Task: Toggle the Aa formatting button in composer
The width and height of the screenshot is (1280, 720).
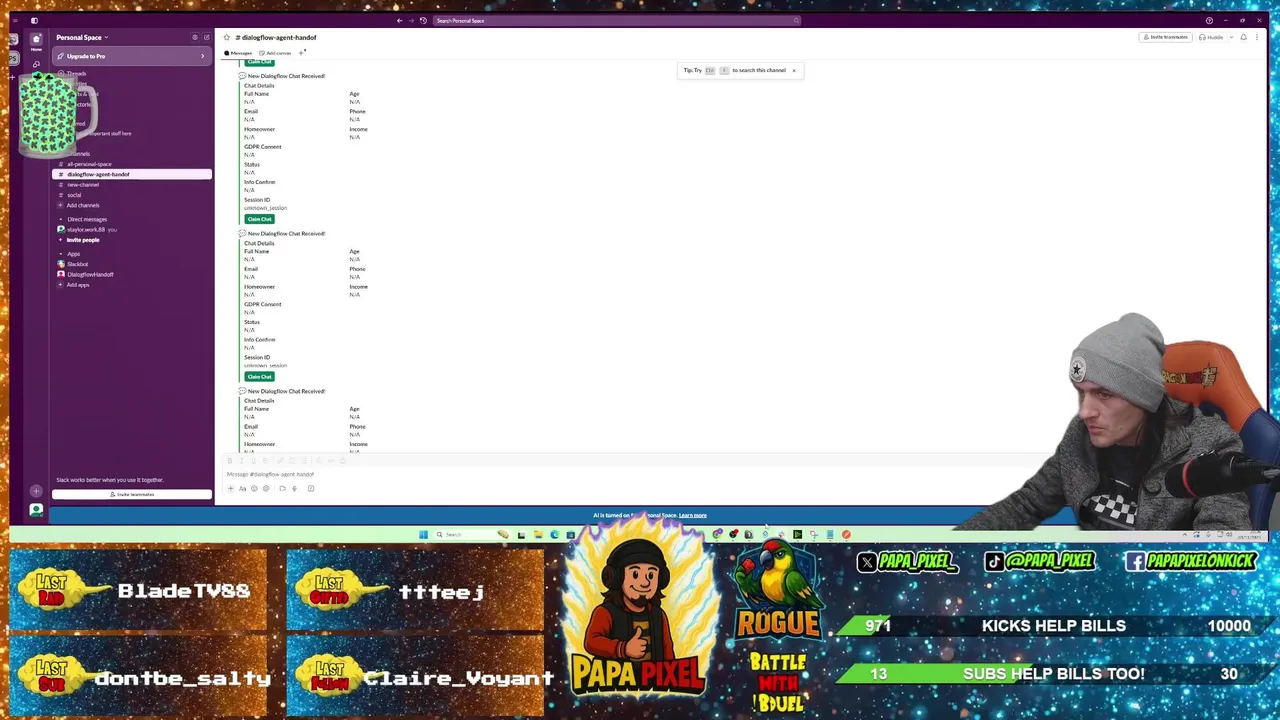Action: click(x=242, y=488)
